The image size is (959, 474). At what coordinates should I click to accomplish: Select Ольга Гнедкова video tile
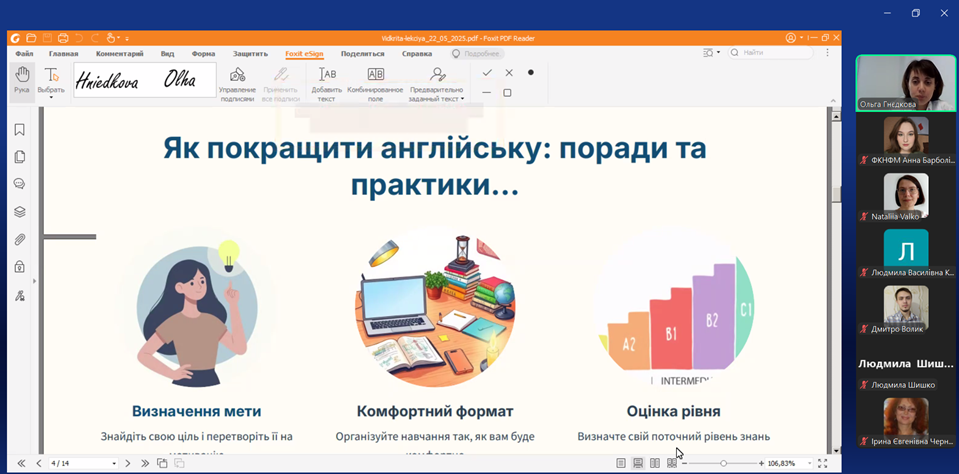(x=906, y=83)
